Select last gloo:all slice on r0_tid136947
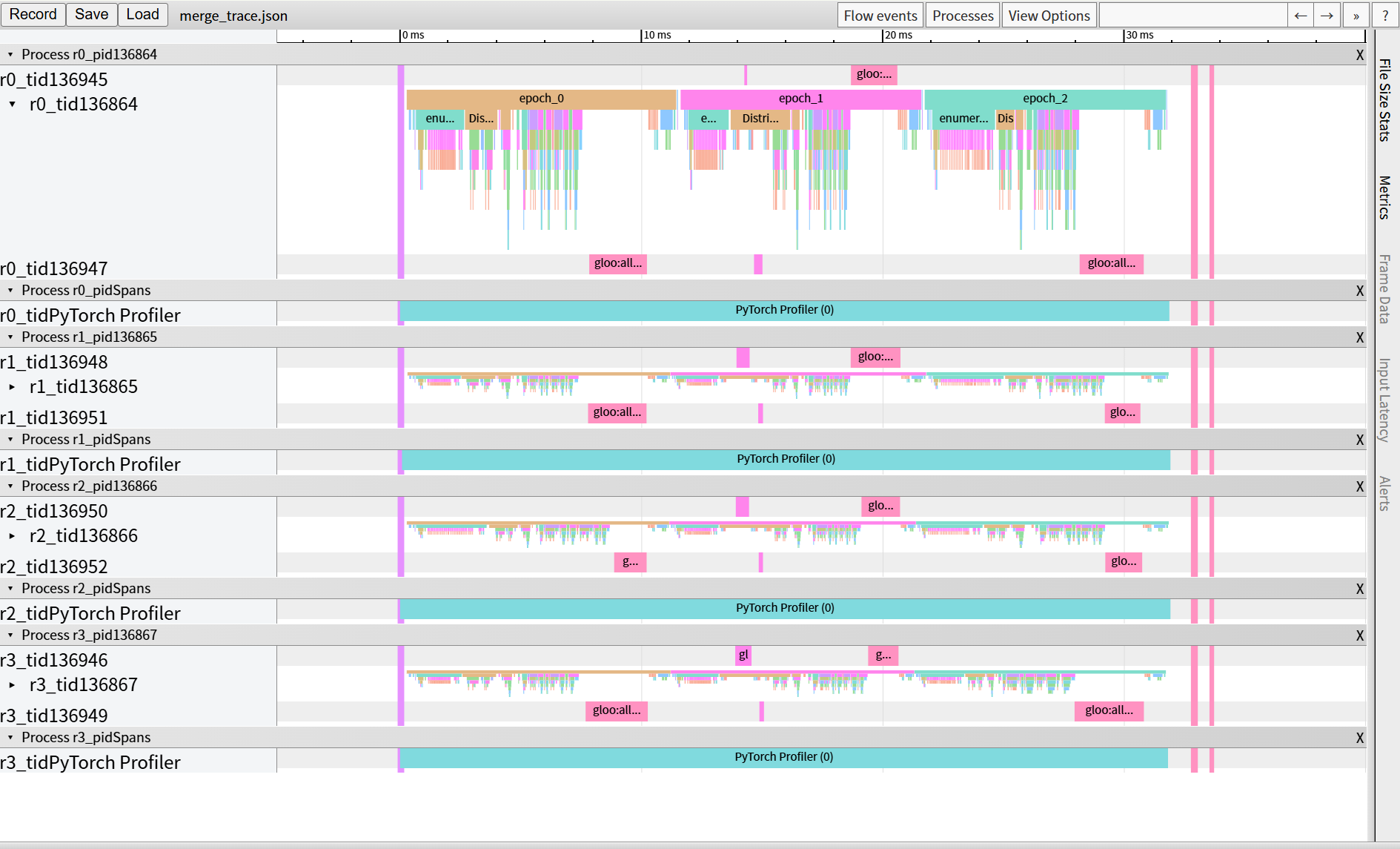The width and height of the screenshot is (1400, 849). click(1111, 263)
